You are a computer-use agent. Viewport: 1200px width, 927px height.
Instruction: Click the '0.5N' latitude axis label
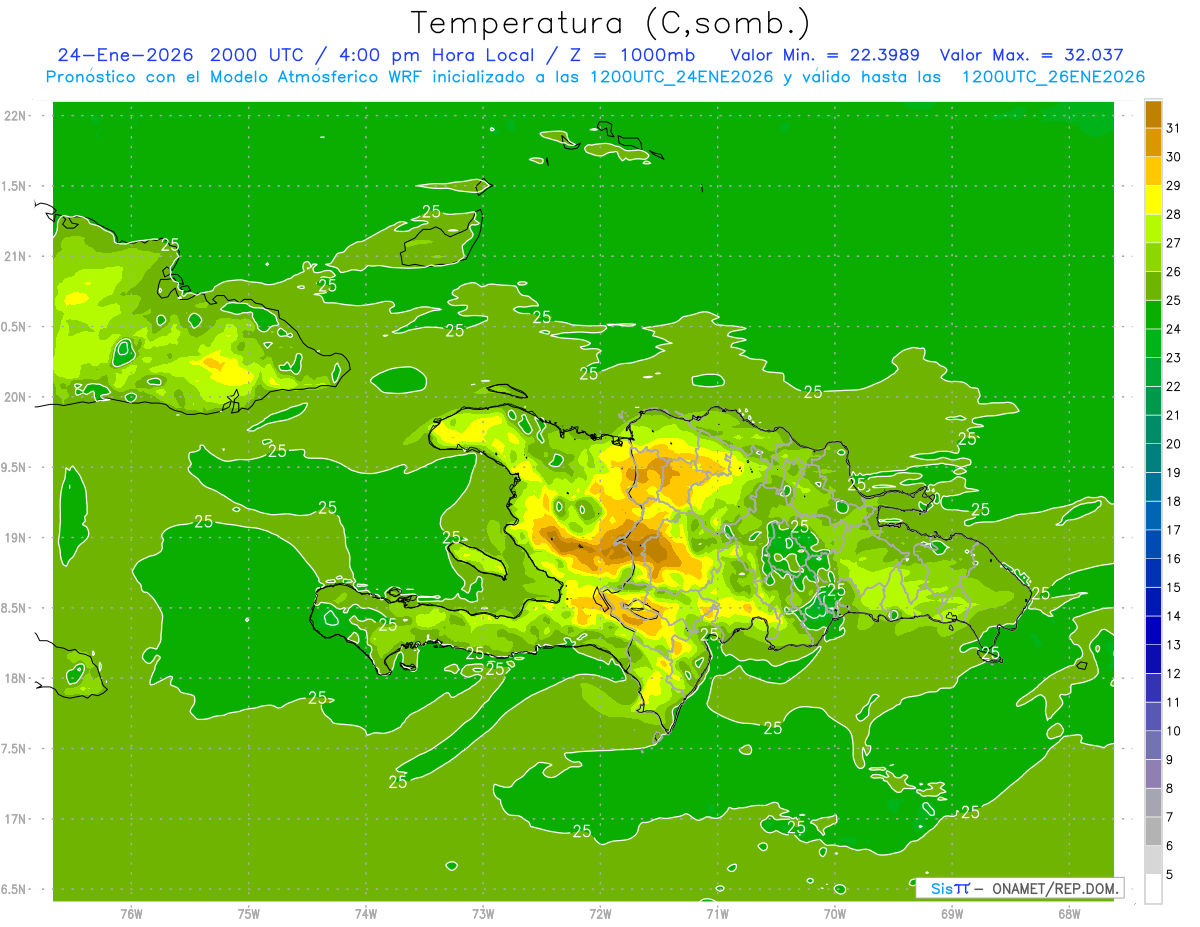point(14,327)
